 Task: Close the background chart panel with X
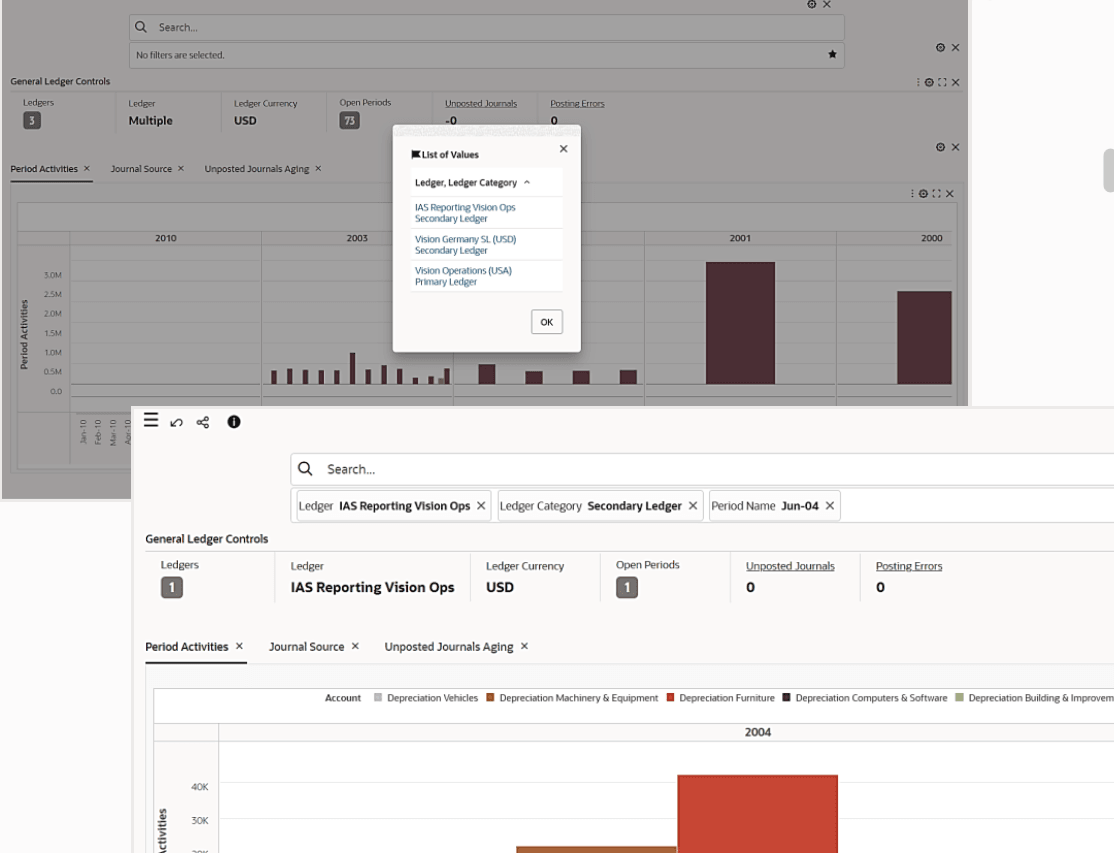pos(950,193)
